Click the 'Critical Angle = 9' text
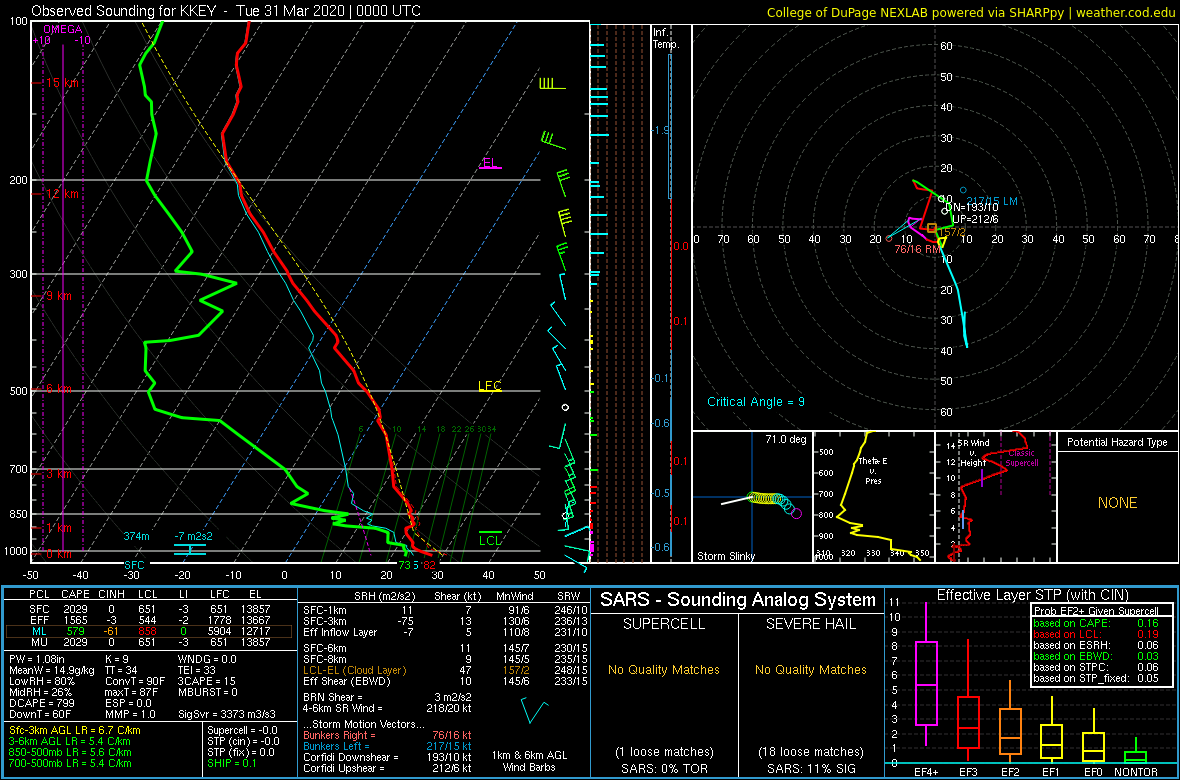1180x780 pixels. [x=756, y=402]
